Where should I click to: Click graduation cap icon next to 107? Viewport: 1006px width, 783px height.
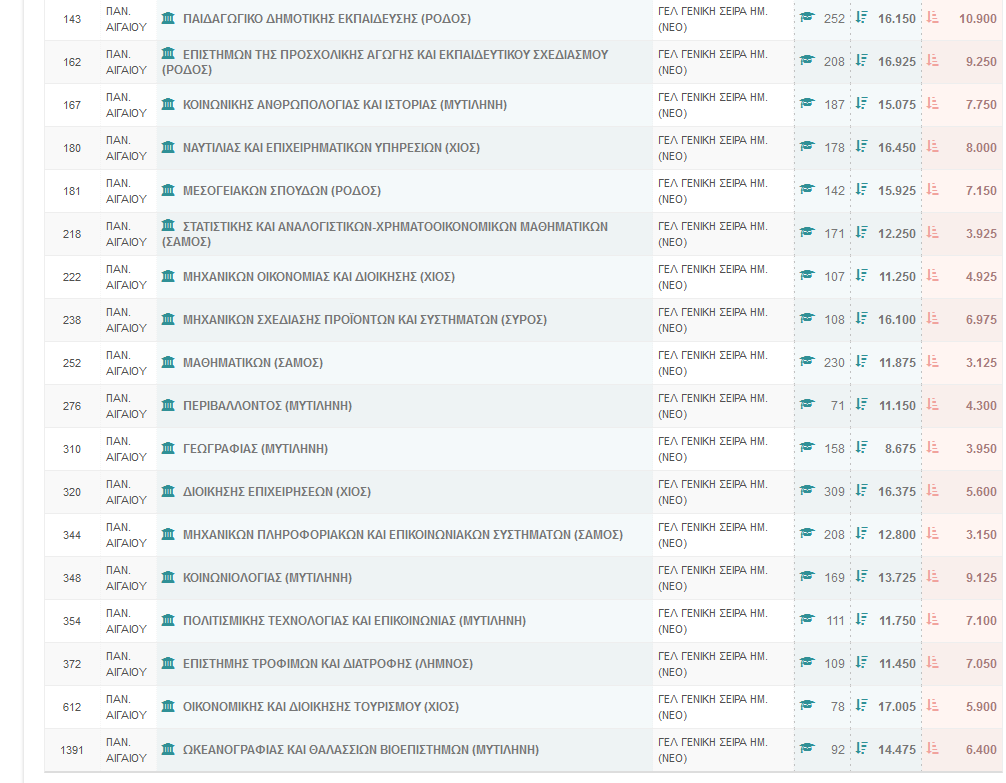click(x=807, y=275)
